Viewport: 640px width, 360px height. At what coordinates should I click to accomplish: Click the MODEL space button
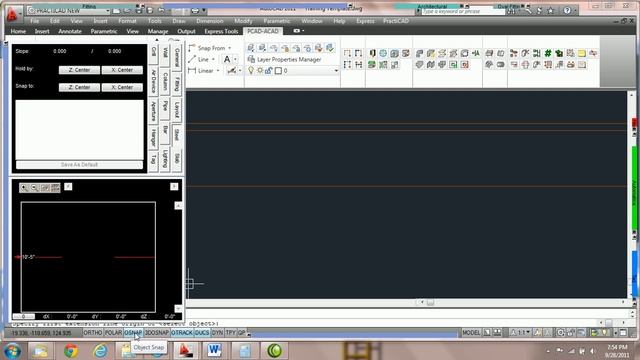tap(471, 333)
